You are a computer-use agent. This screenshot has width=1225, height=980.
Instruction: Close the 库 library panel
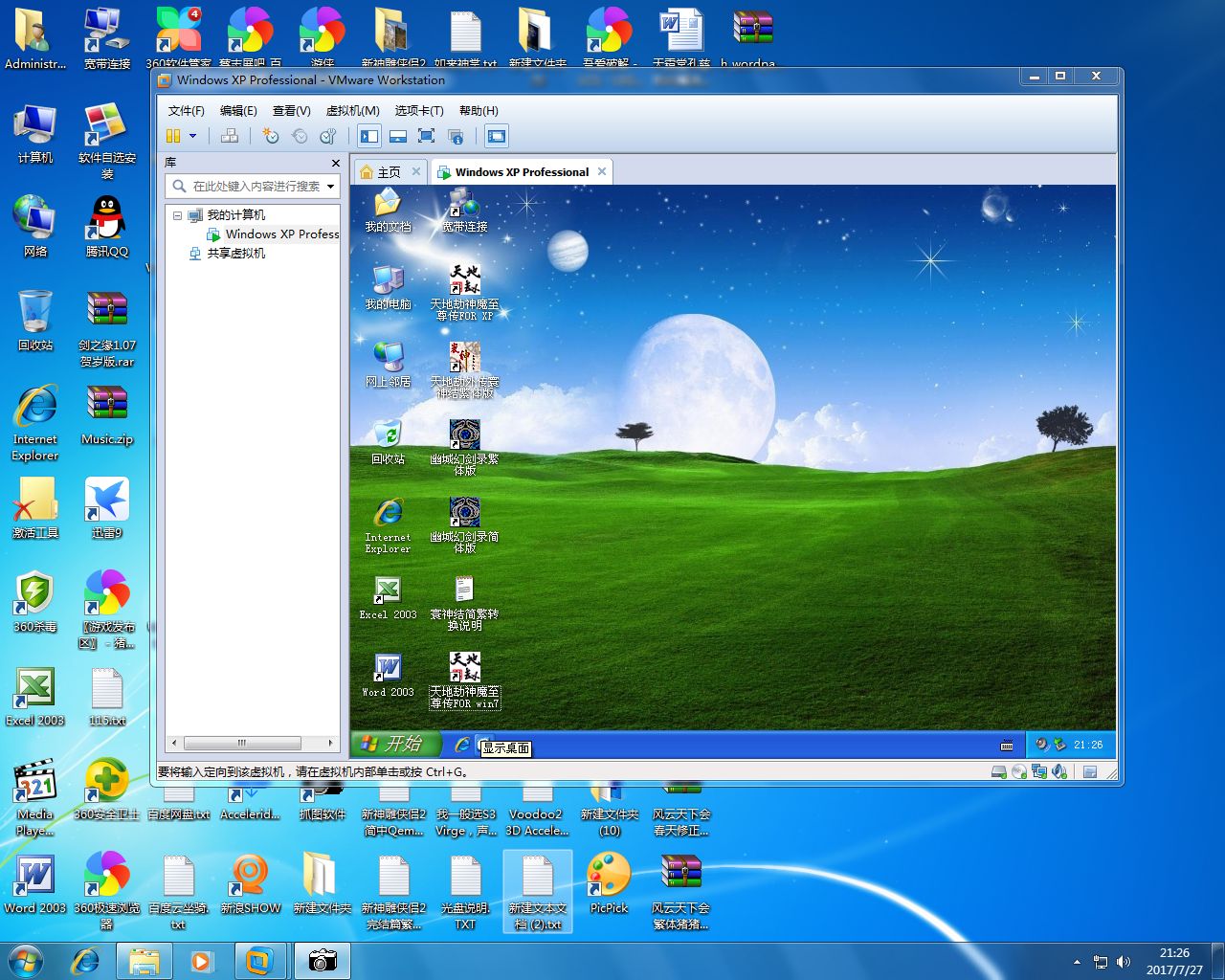[x=335, y=163]
